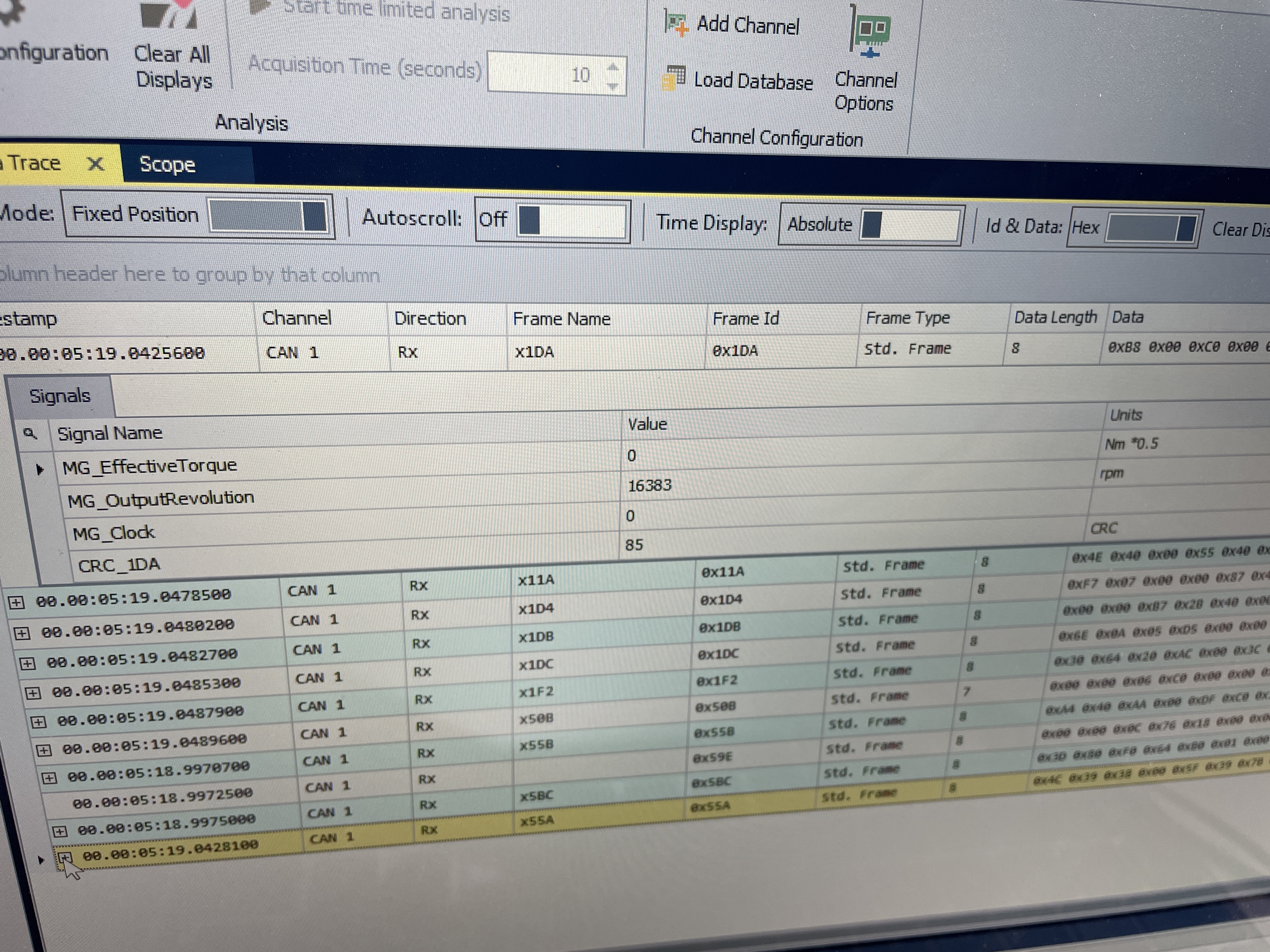Screen dimensions: 1270x952
Task: Switch the Id & Data Hex toggle
Action: tap(1151, 228)
